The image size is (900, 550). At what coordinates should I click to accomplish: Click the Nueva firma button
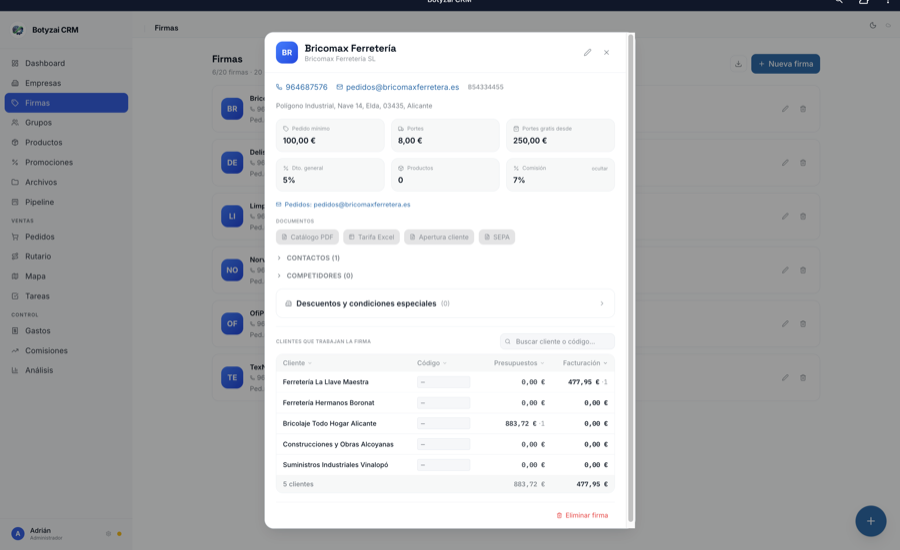785,64
